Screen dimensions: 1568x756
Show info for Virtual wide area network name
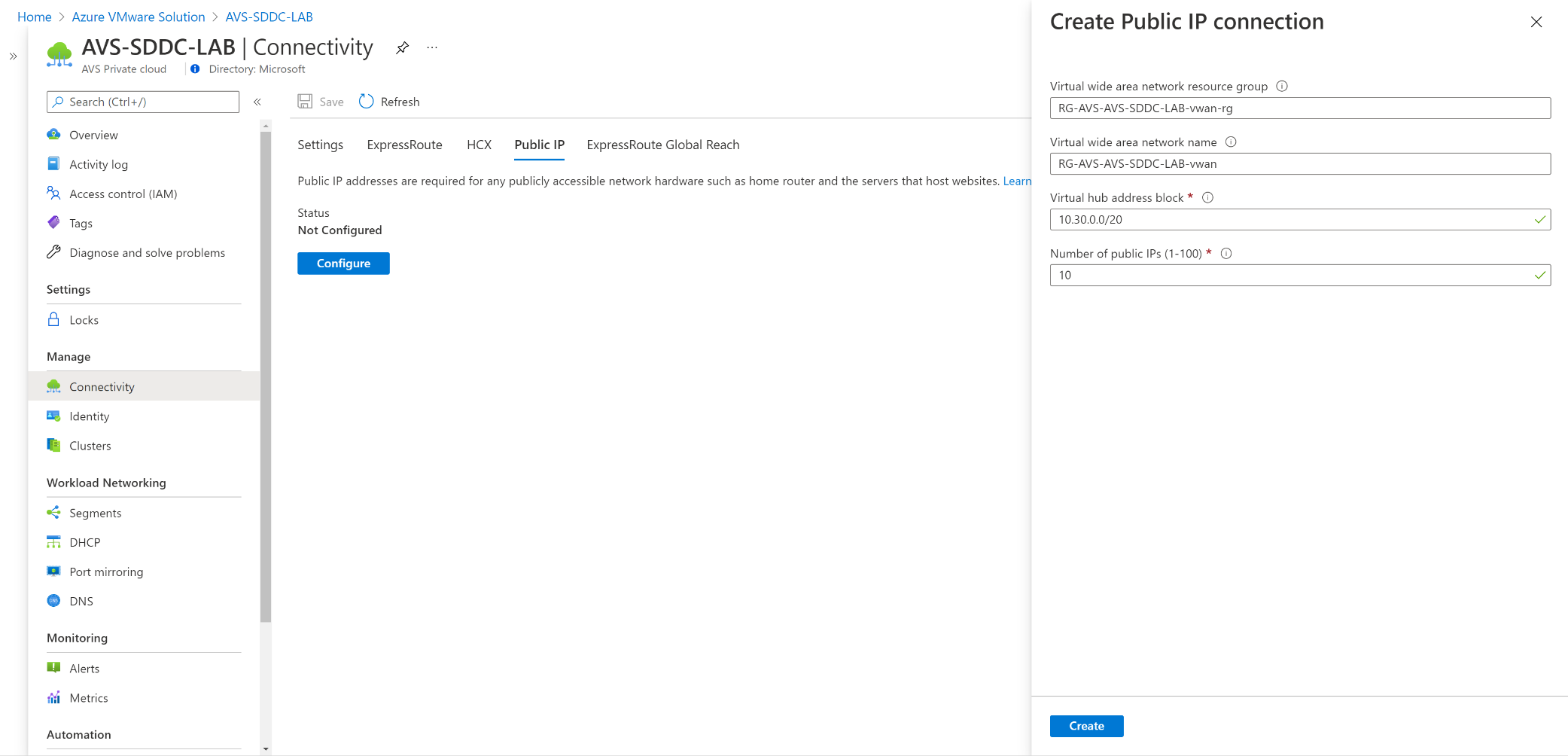(1231, 142)
